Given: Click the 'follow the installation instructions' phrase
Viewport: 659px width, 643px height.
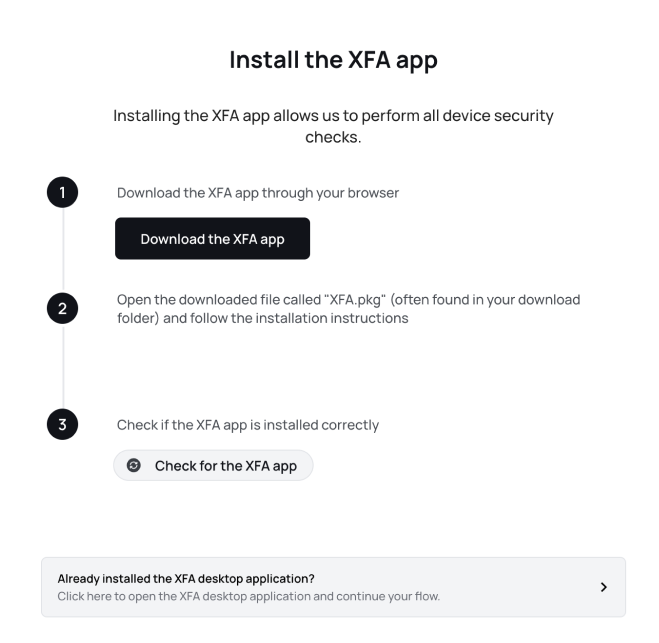Looking at the screenshot, I should (x=299, y=318).
